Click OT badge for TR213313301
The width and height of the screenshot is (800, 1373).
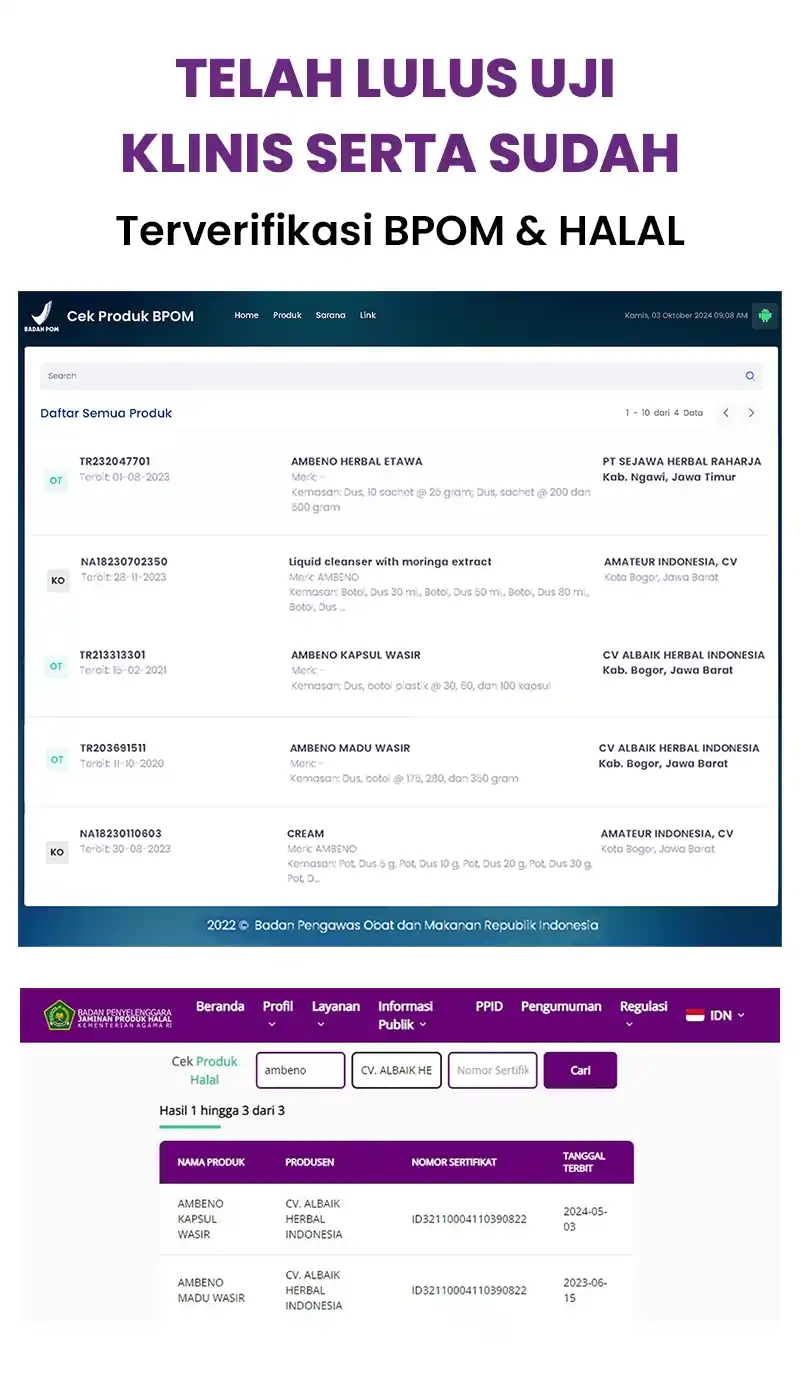56,666
